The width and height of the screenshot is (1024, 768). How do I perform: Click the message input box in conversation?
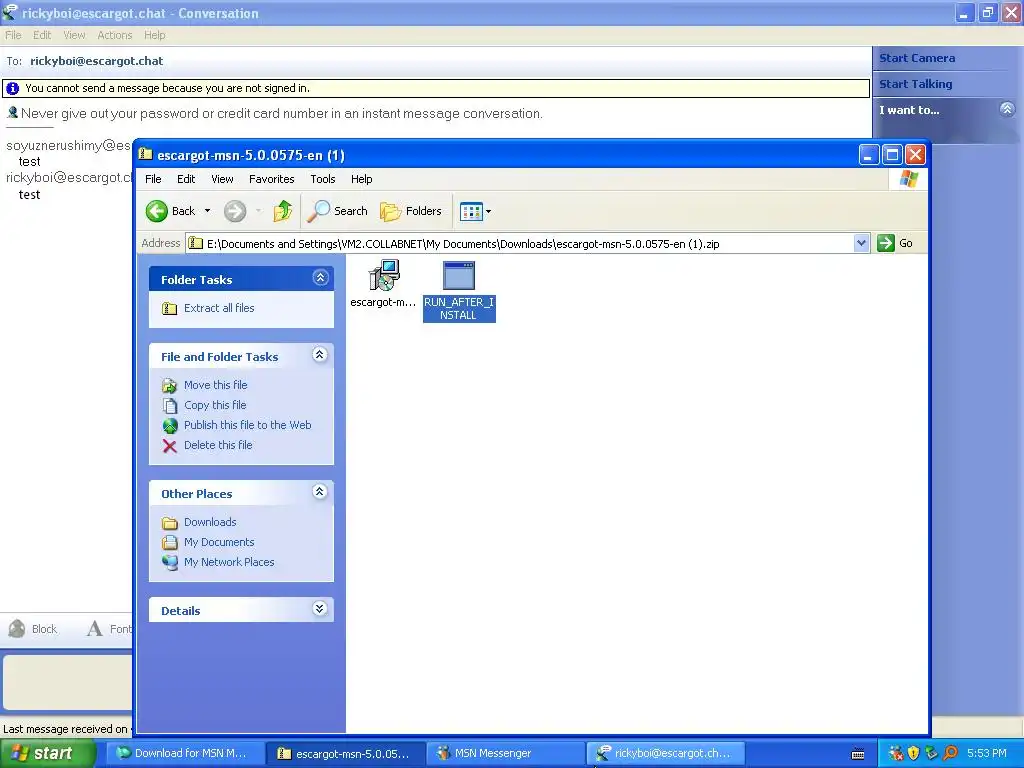pyautogui.click(x=67, y=682)
